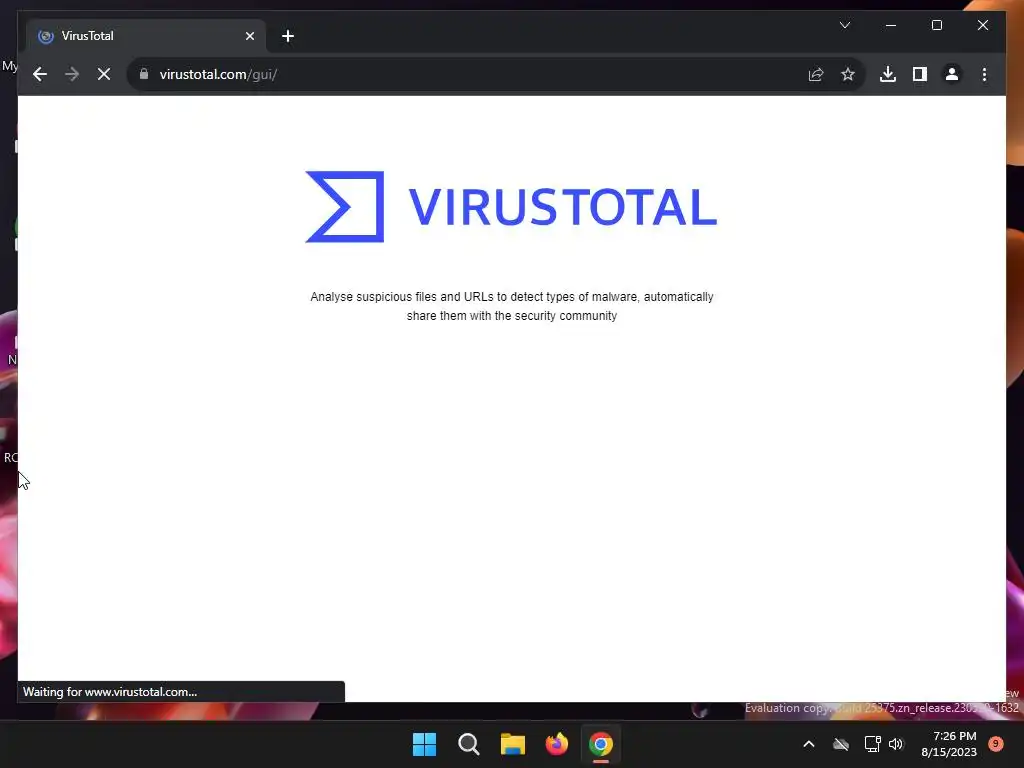1024x768 pixels.
Task: Open Chrome downloads icon
Action: [x=888, y=74]
